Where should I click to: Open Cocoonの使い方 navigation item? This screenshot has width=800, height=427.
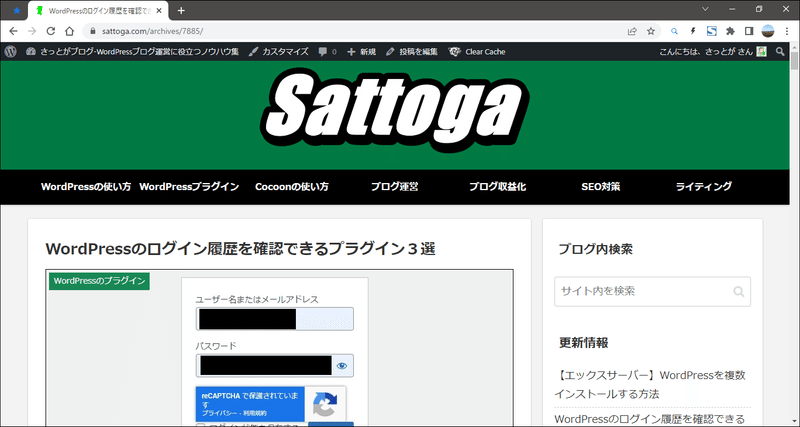292,187
